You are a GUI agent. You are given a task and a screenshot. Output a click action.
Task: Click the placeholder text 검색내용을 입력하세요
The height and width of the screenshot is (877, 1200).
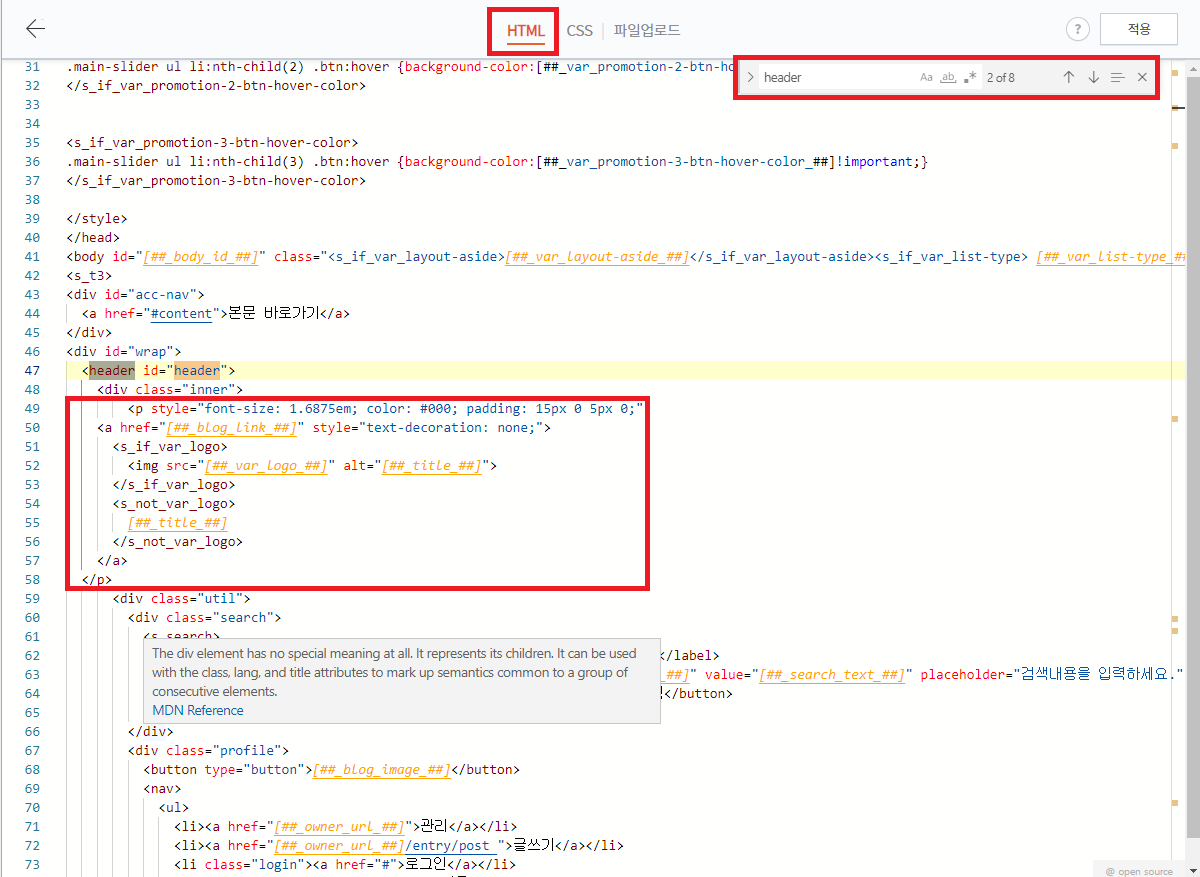click(1100, 674)
